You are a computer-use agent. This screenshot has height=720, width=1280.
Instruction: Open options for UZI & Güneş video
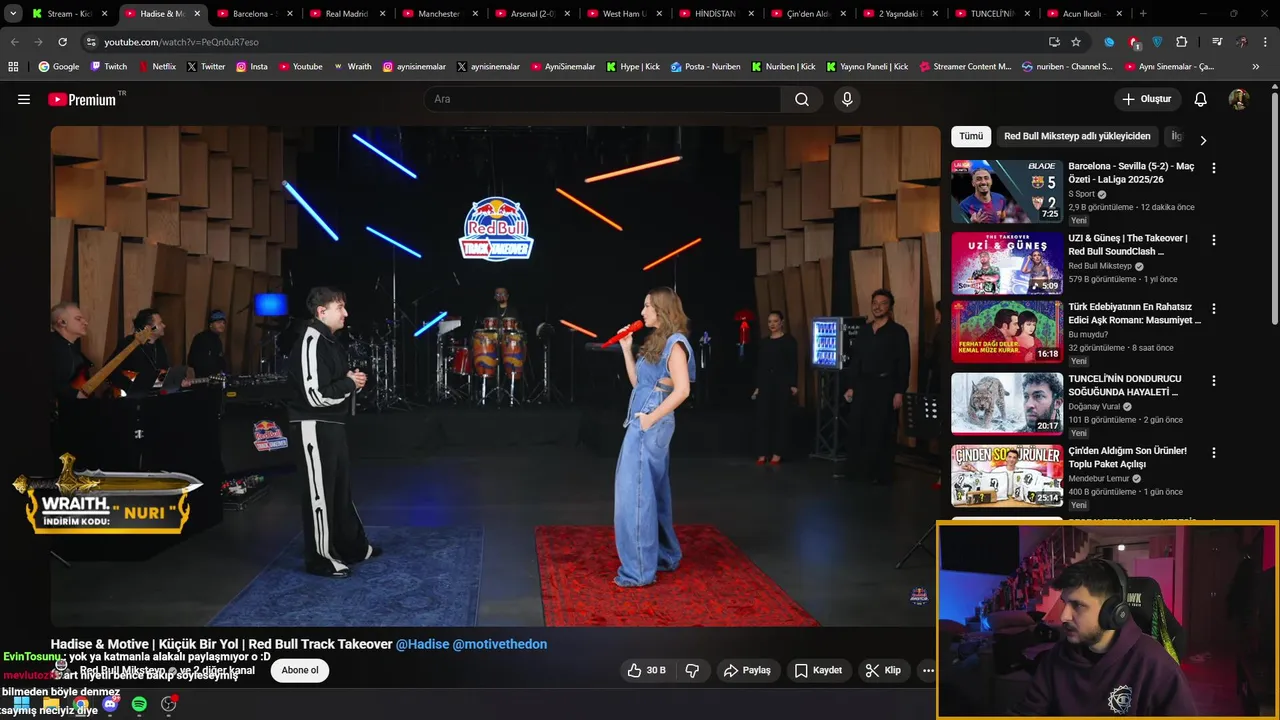pos(1214,240)
